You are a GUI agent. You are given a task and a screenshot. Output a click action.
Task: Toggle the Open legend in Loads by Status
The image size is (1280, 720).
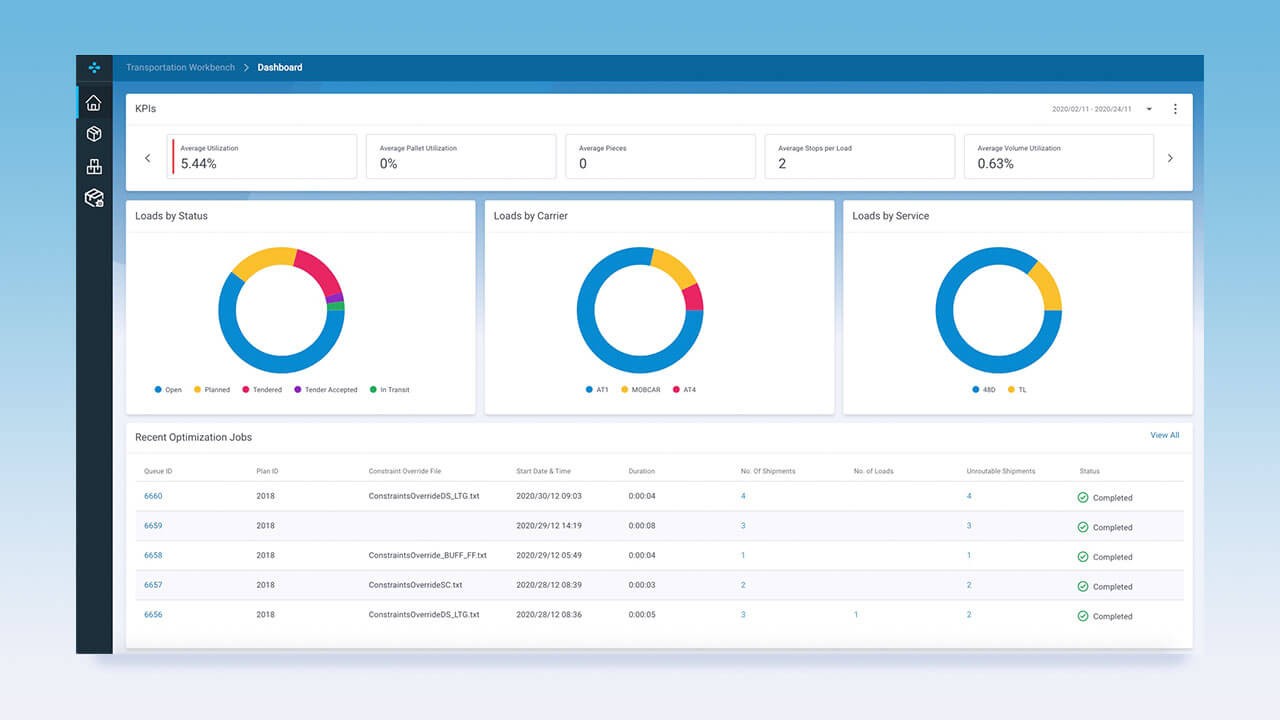pyautogui.click(x=167, y=389)
